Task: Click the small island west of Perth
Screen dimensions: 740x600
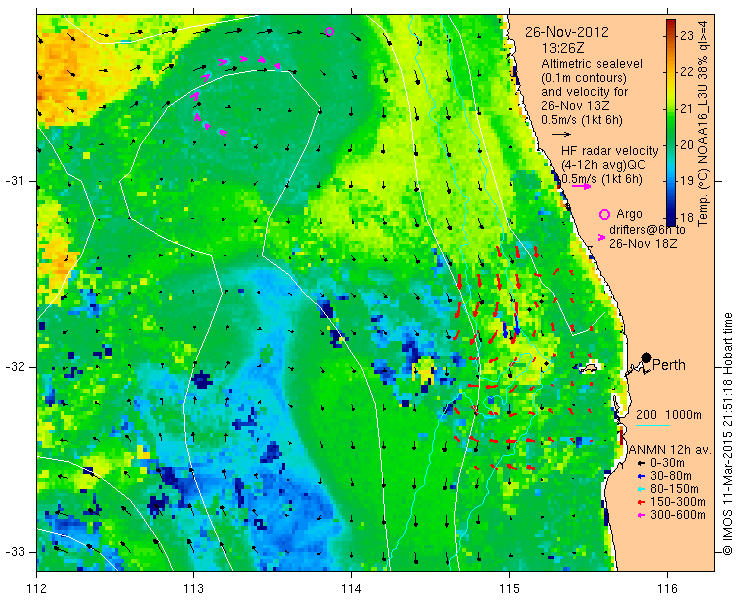Action: click(588, 367)
